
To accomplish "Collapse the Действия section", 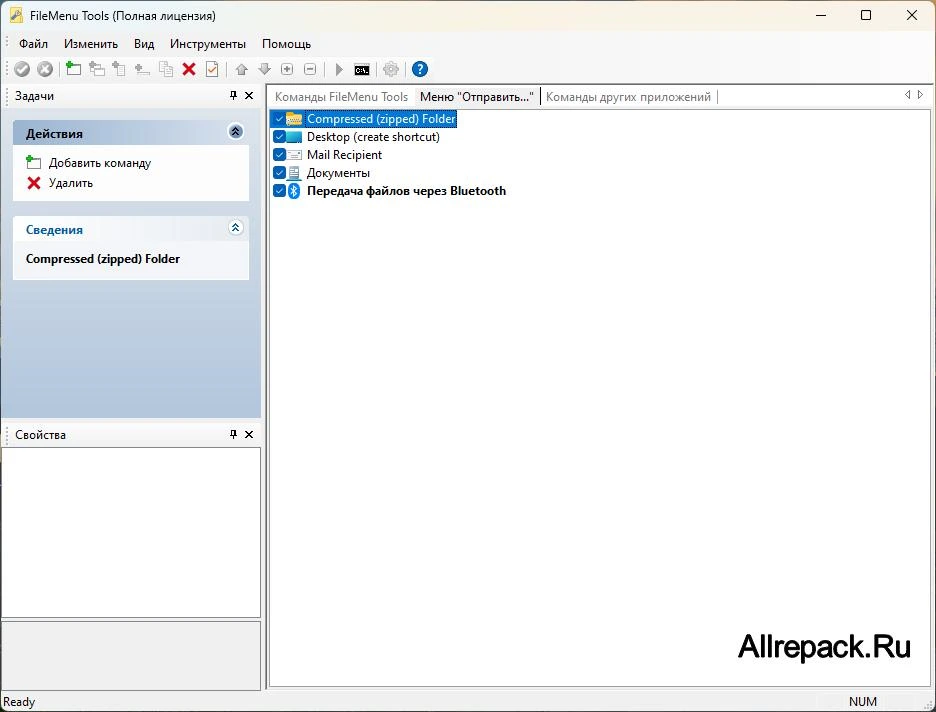I will 236,132.
